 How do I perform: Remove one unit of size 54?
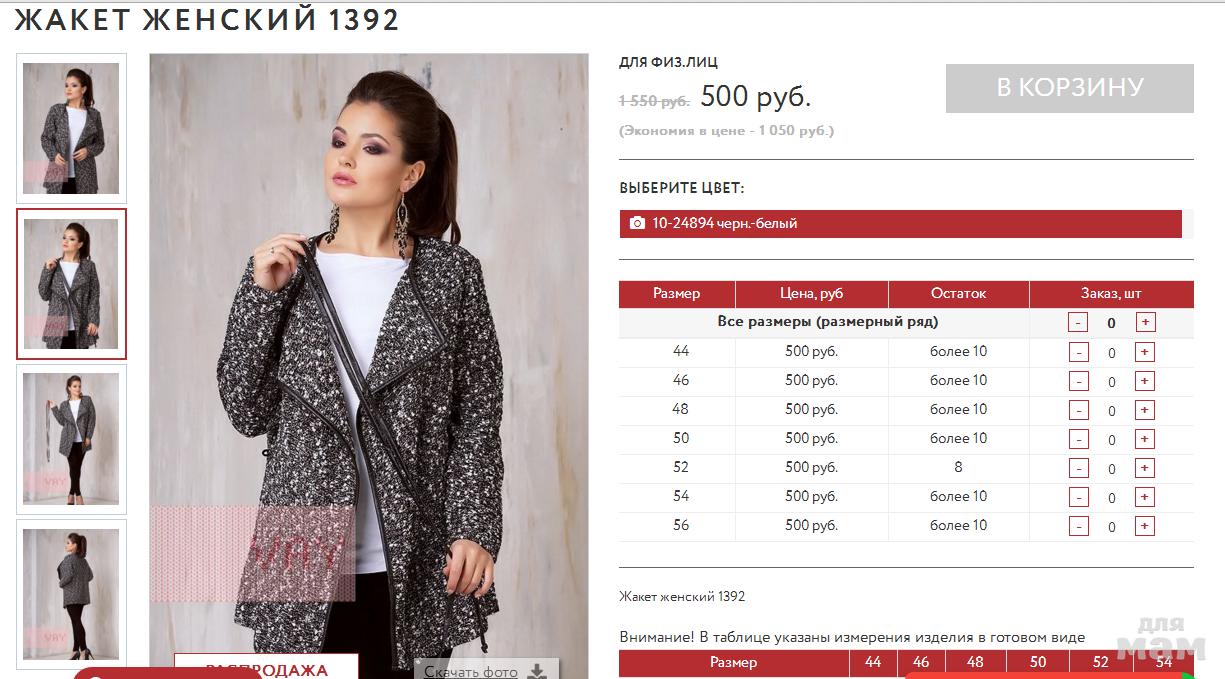tap(1079, 497)
